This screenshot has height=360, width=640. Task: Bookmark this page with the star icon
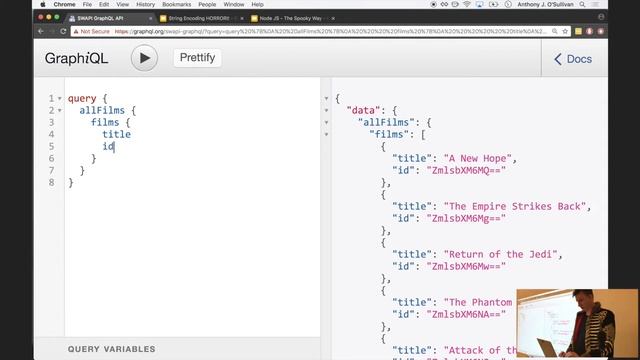[x=565, y=31]
